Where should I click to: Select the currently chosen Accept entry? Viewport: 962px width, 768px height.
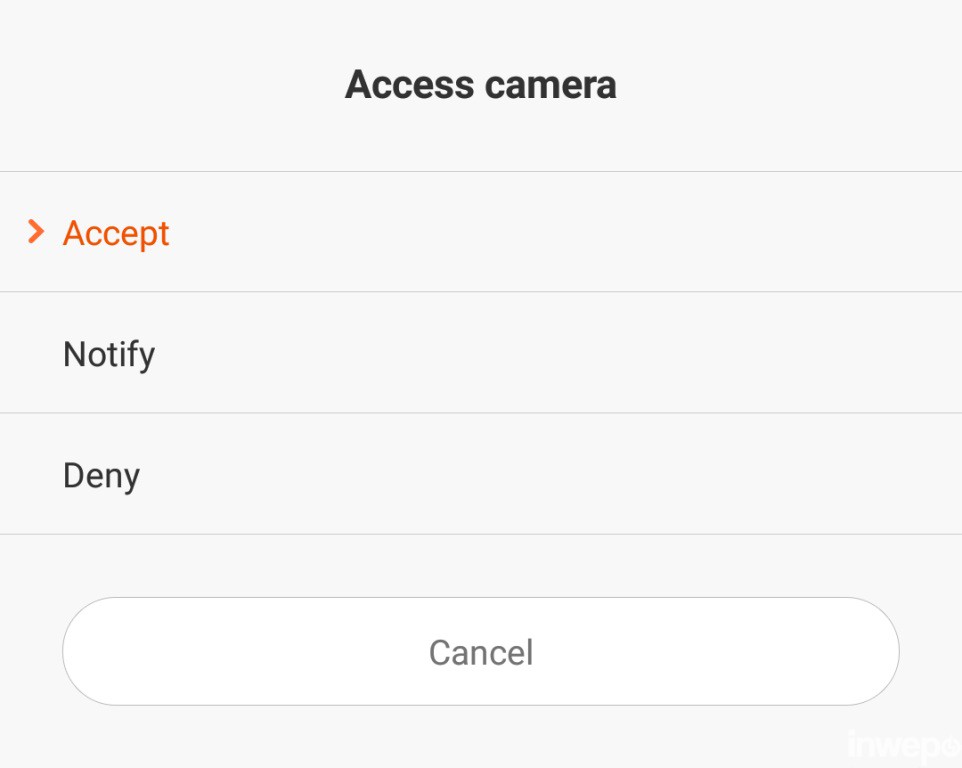pos(116,233)
